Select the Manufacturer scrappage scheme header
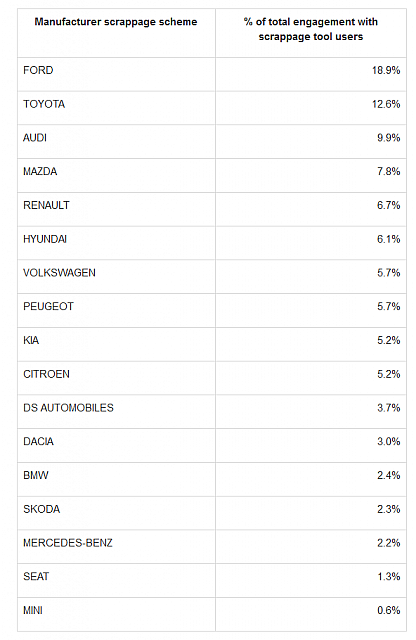The width and height of the screenshot is (416, 640). click(116, 22)
